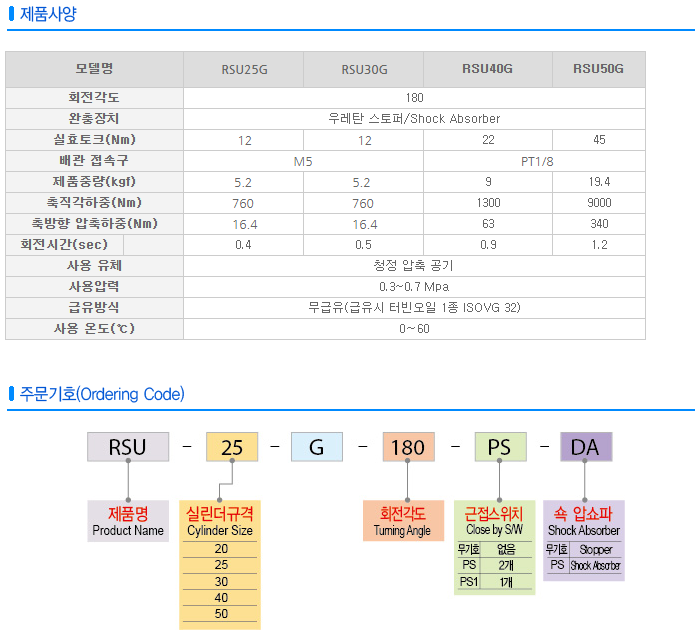The image size is (700, 637).
Task: Select the RSU50G column header
Action: 599,69
